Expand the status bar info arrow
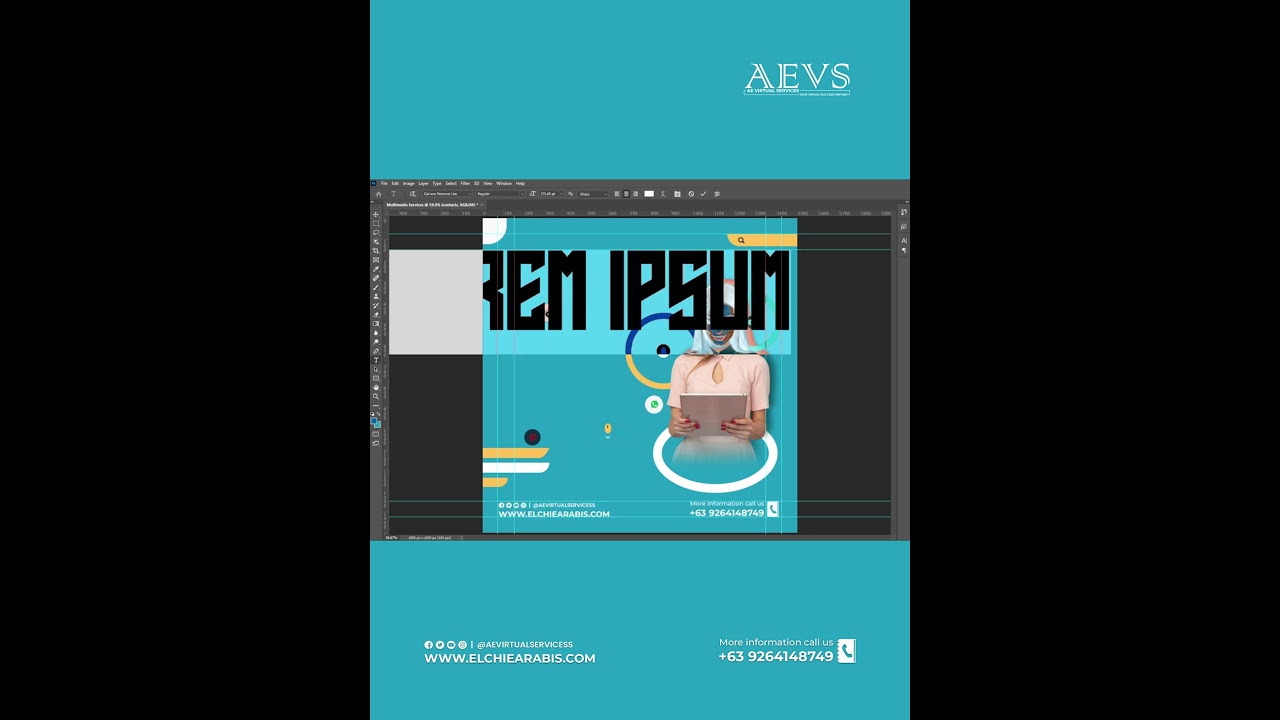The image size is (1280, 720). tap(462, 538)
